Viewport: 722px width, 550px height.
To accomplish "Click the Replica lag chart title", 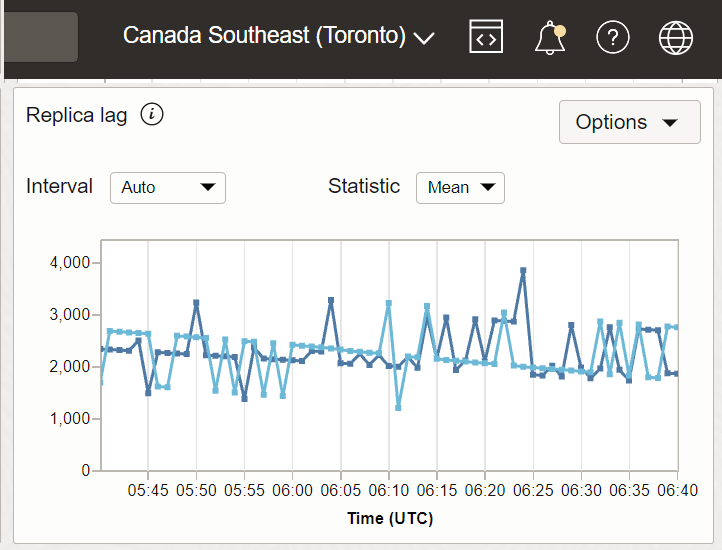I will pyautogui.click(x=77, y=115).
